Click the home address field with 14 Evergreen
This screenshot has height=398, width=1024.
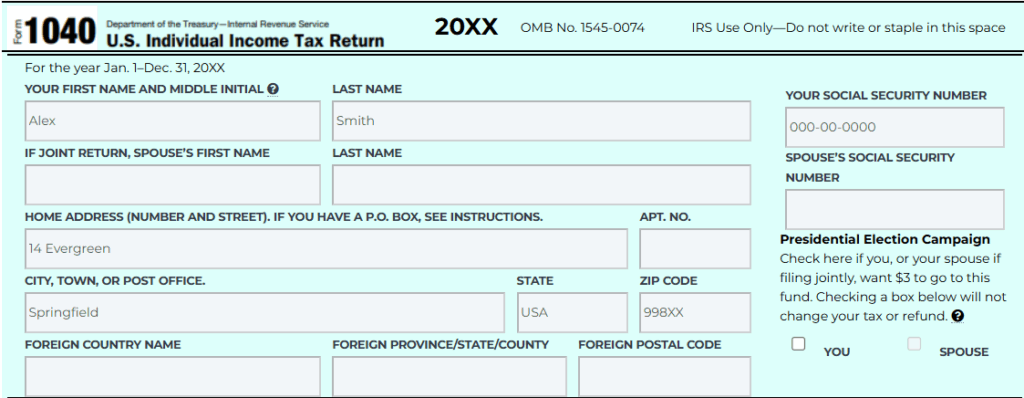point(326,249)
